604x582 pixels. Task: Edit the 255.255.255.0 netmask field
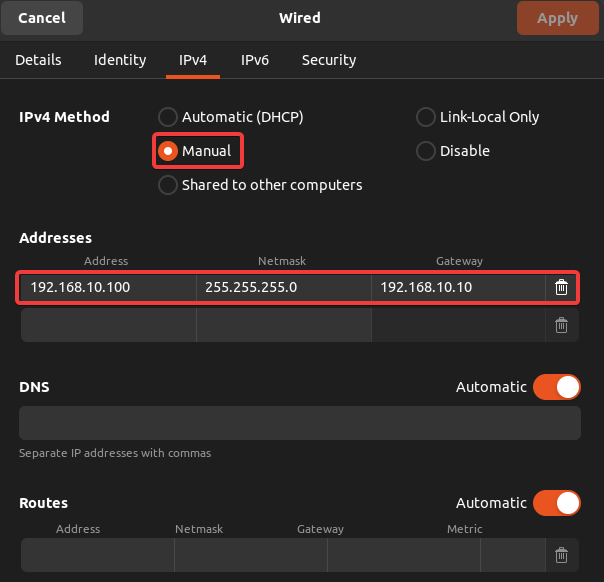tap(283, 288)
